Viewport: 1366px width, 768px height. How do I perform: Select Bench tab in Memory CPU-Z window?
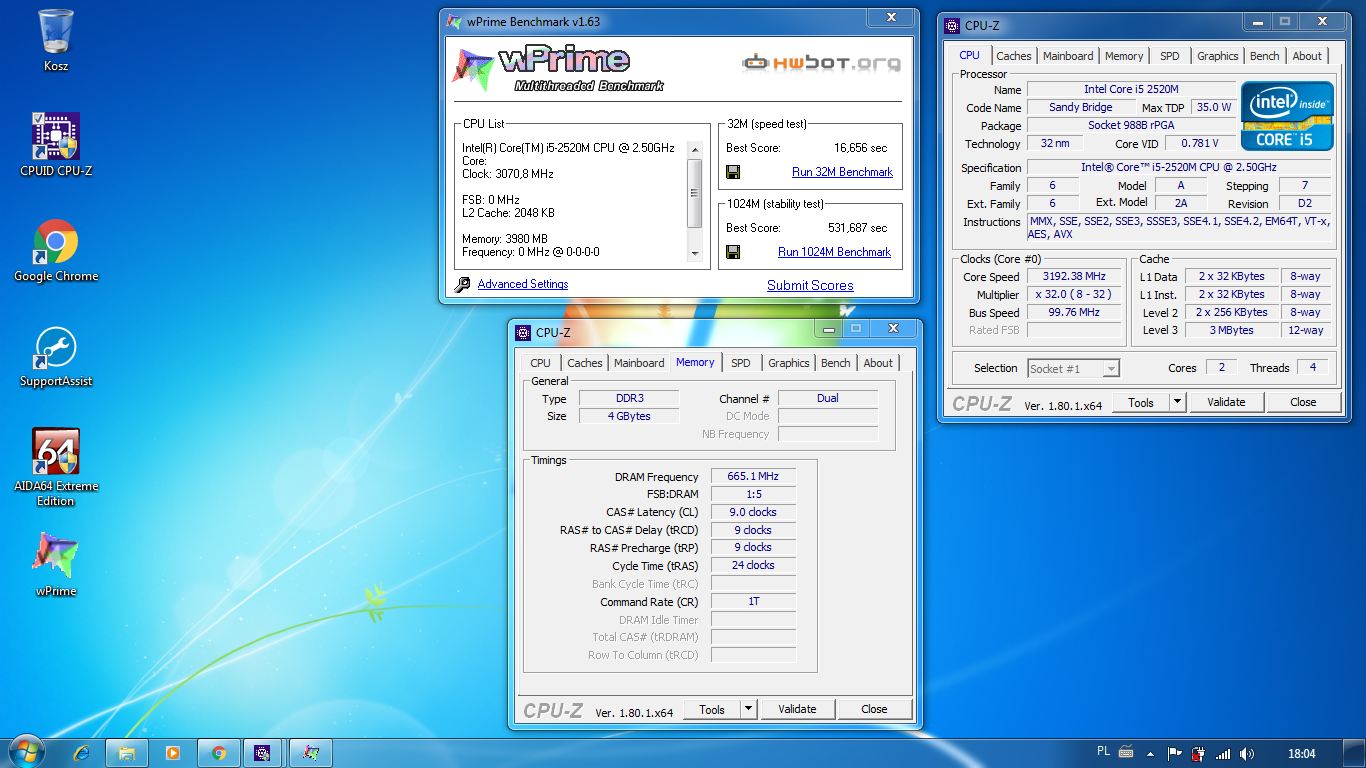(835, 363)
